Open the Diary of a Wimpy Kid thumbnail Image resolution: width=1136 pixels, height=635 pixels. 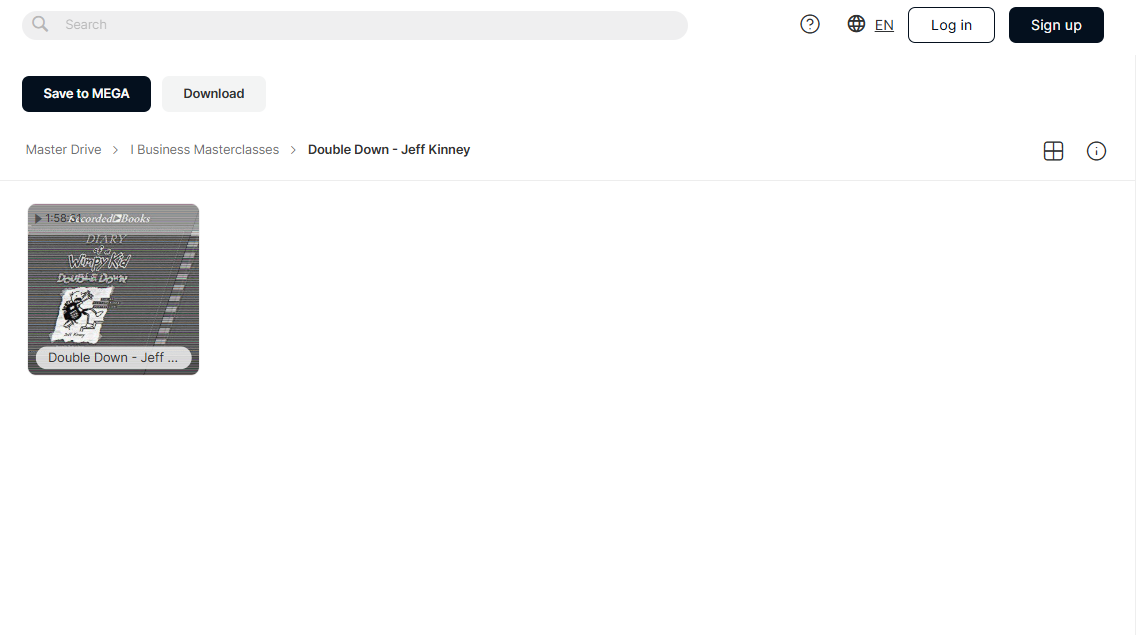(113, 289)
